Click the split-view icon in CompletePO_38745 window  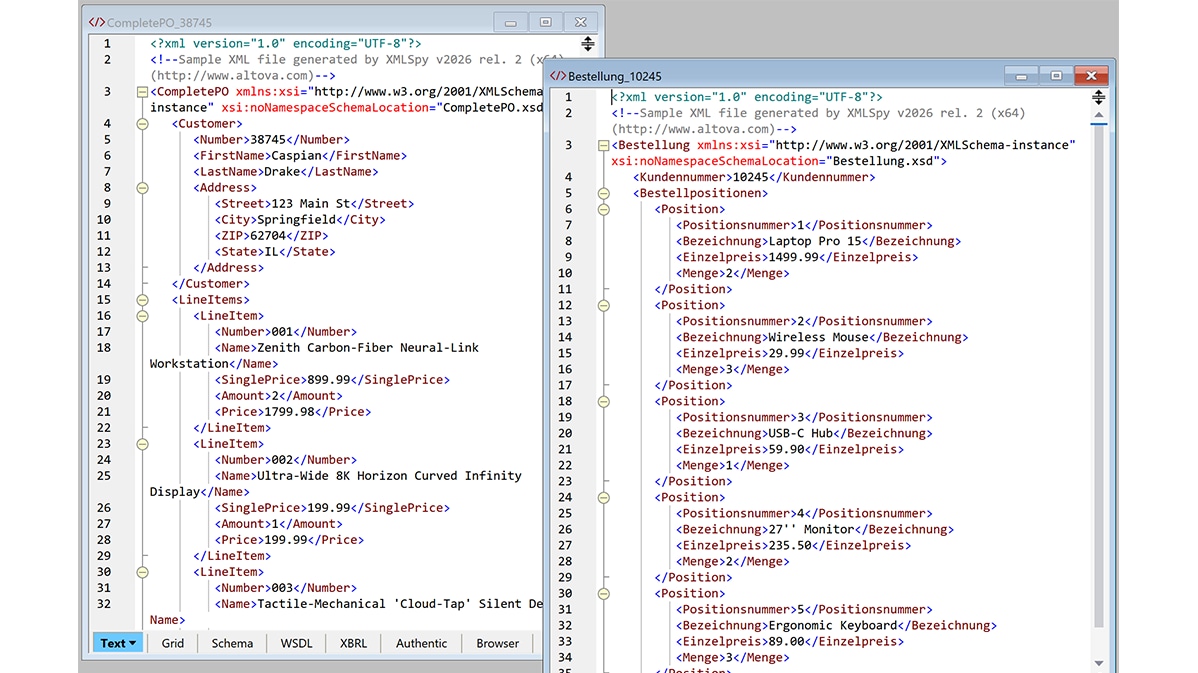(588, 44)
